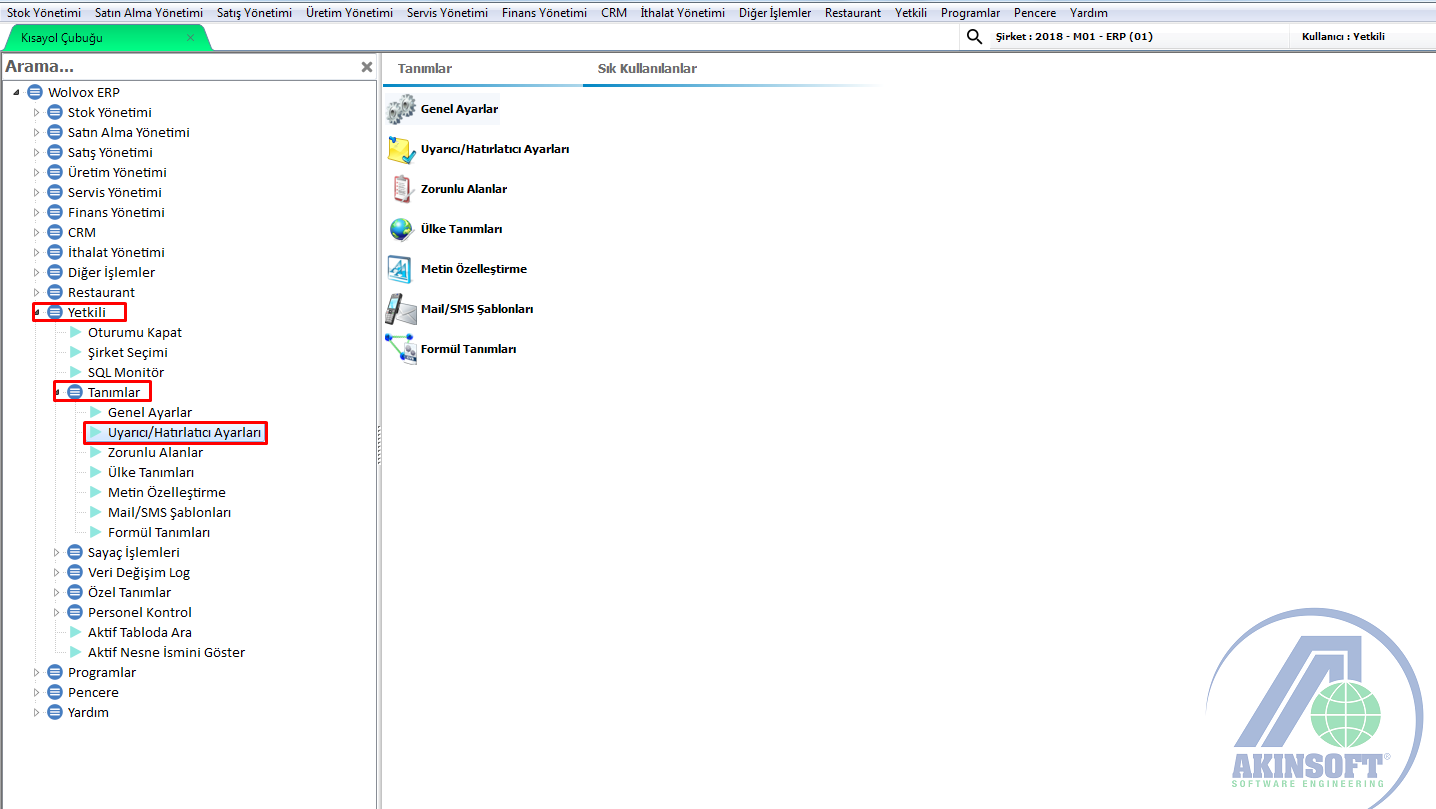Click the Oturumu Kapat arrow icon
This screenshot has width=1436, height=809.
point(75,332)
